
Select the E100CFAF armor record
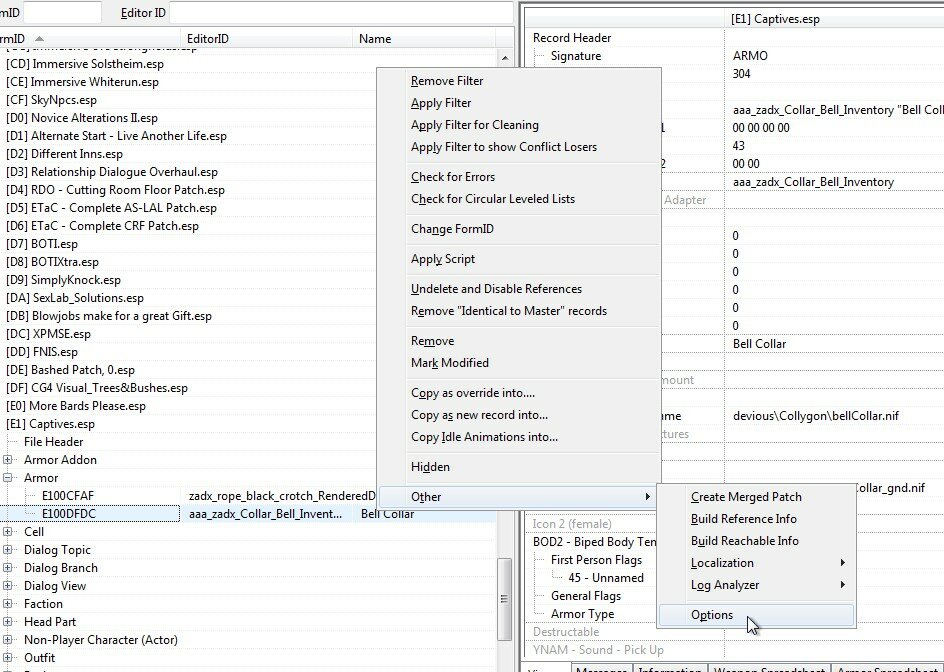point(68,496)
